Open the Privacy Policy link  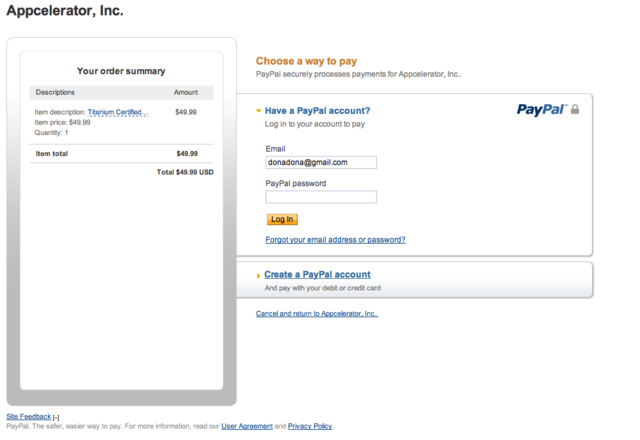pyautogui.click(x=309, y=426)
